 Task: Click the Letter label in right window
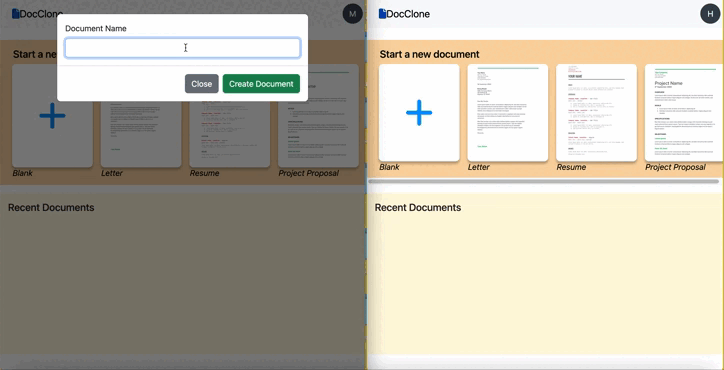[478, 167]
